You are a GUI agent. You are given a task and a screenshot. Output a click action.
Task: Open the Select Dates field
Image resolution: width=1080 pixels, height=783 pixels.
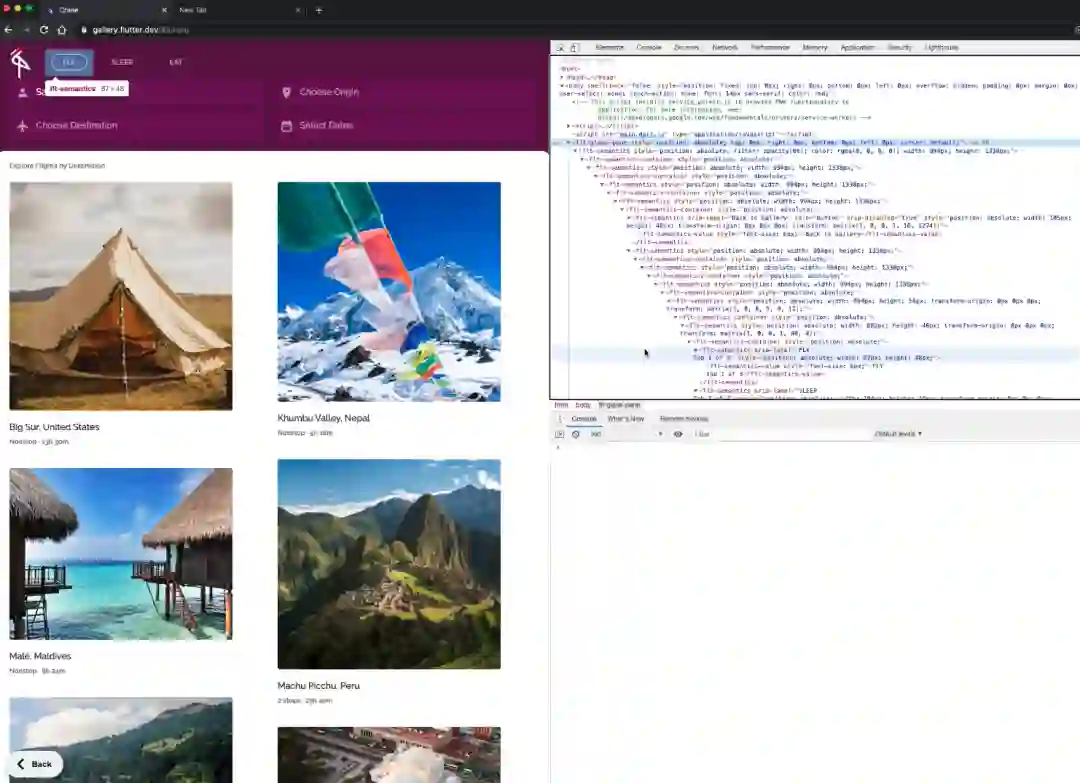coord(406,125)
